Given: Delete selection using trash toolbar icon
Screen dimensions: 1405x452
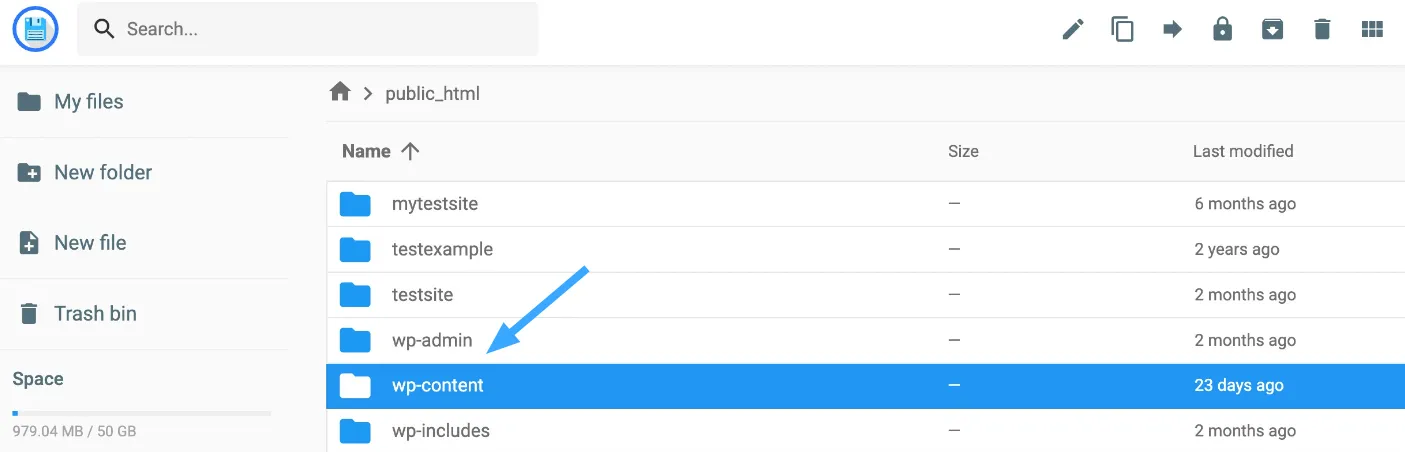Looking at the screenshot, I should pyautogui.click(x=1322, y=29).
